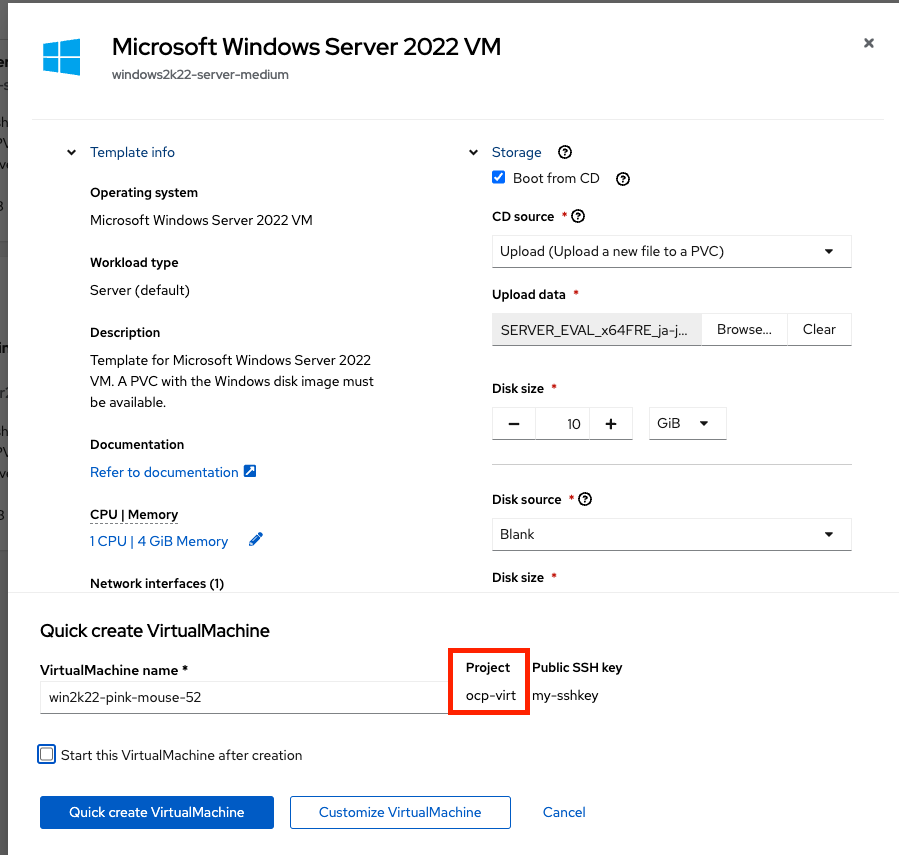Open the Disk source Blank dropdown

point(671,534)
